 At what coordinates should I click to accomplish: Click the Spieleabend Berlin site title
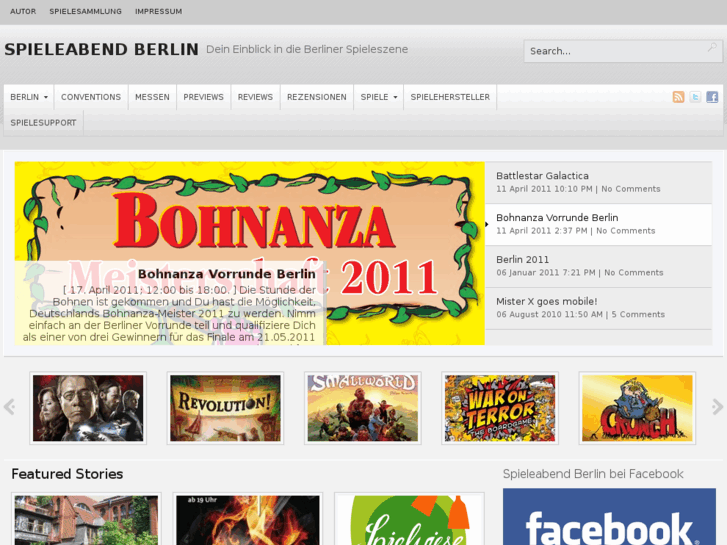[102, 49]
